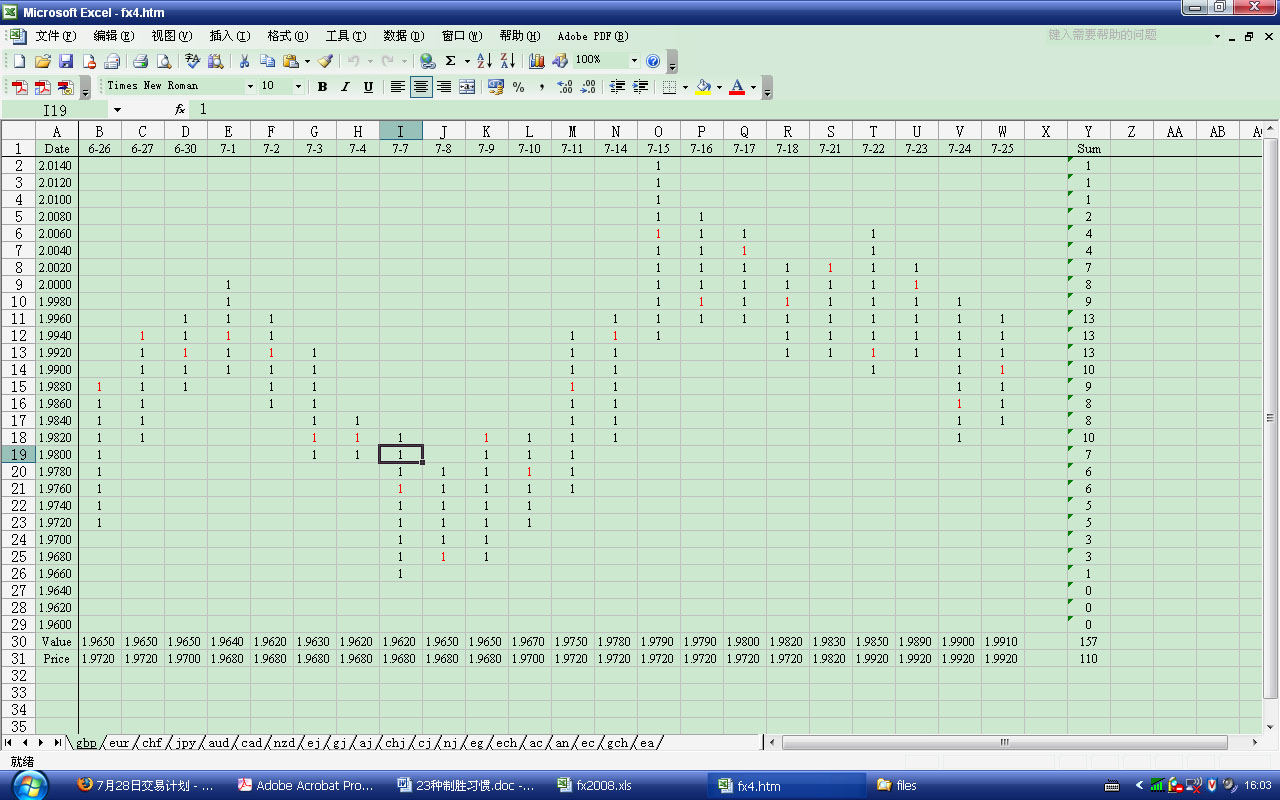The width and height of the screenshot is (1280, 800).
Task: Open the 插入(I) menu
Action: click(x=229, y=36)
